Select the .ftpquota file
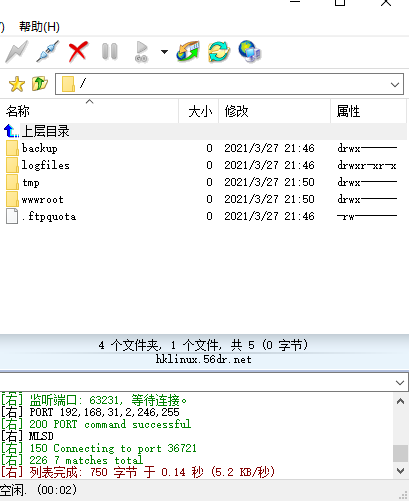Viewport: 409px width, 501px height. click(x=49, y=217)
